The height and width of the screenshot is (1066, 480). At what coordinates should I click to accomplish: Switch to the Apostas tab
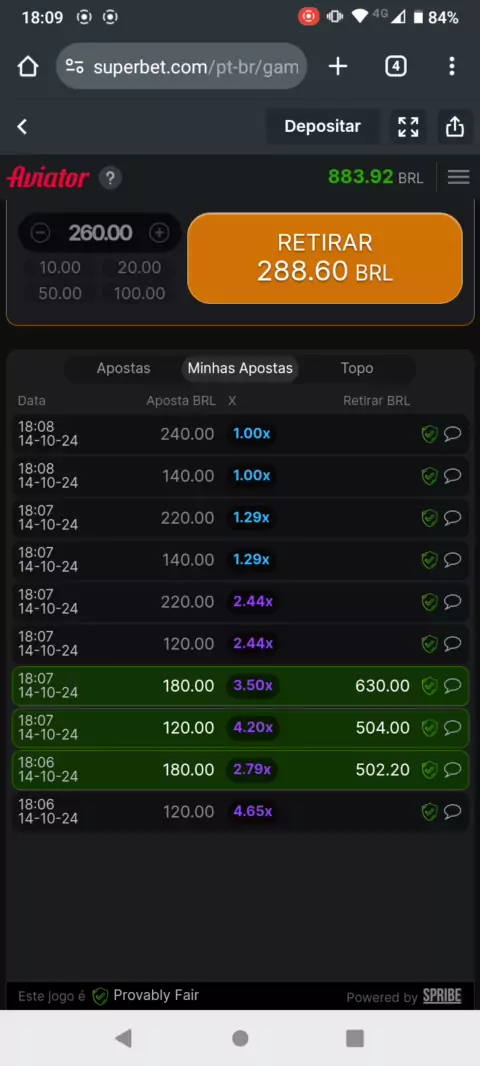[x=123, y=368]
